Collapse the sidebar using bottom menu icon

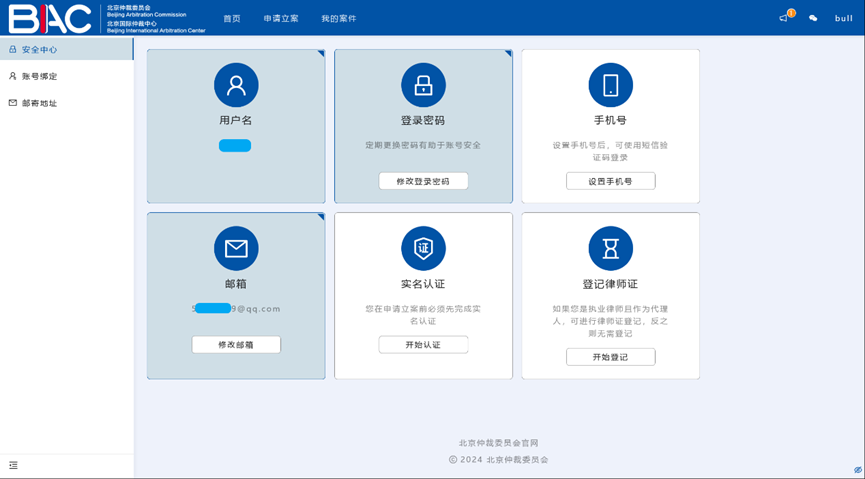tap(14, 465)
